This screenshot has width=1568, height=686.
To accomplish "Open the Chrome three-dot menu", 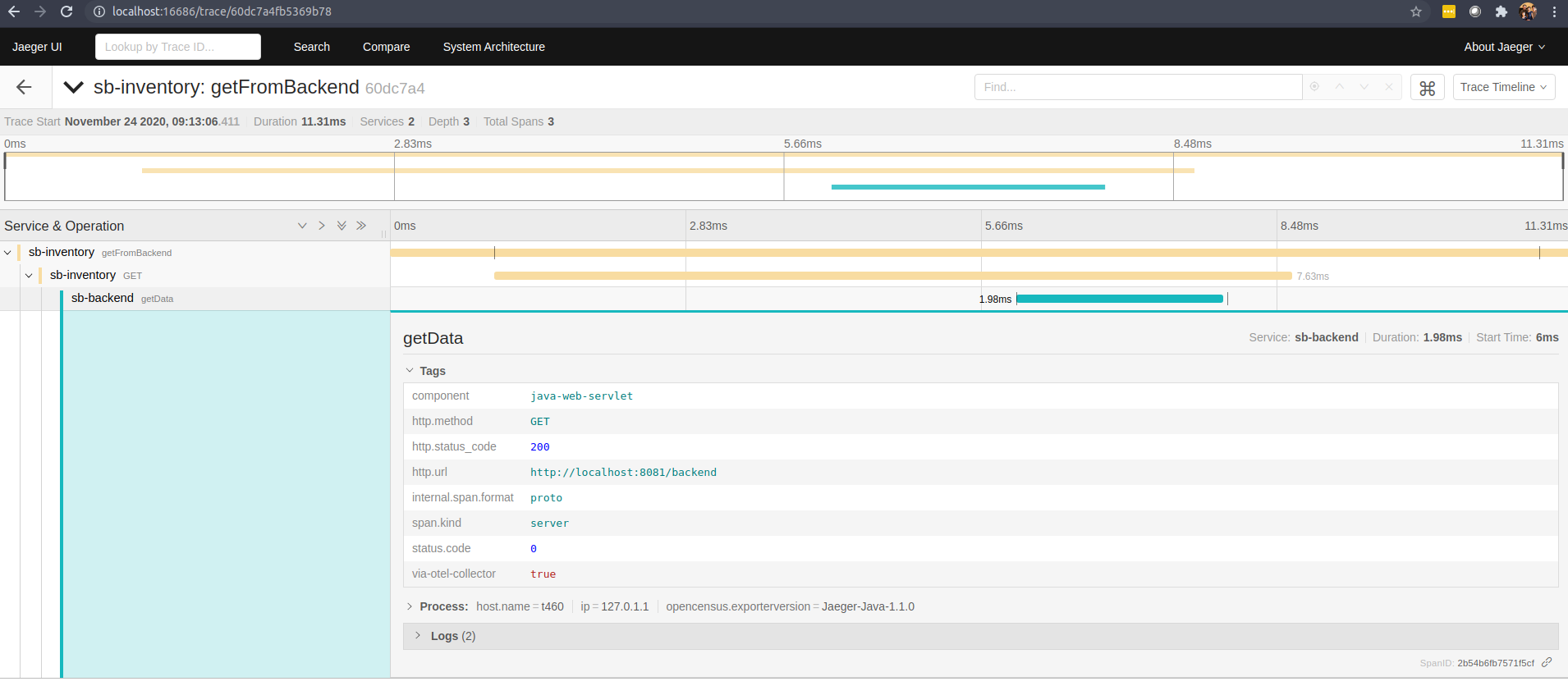I will pos(1554,11).
